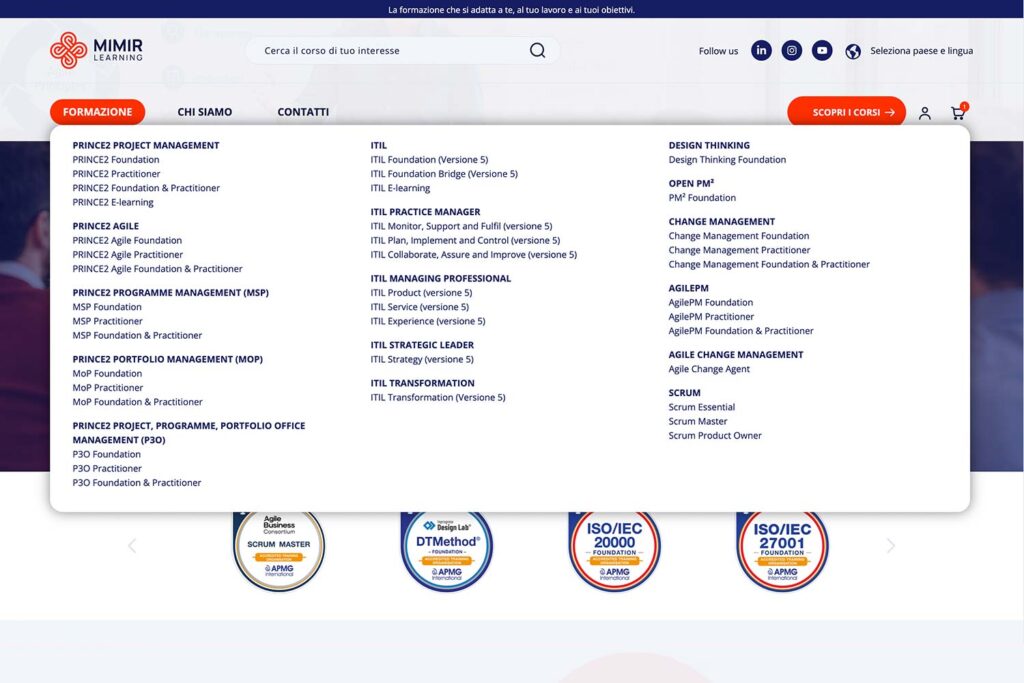The height and width of the screenshot is (683, 1024).
Task: Click the Scopri i corsi button
Action: coord(846,112)
